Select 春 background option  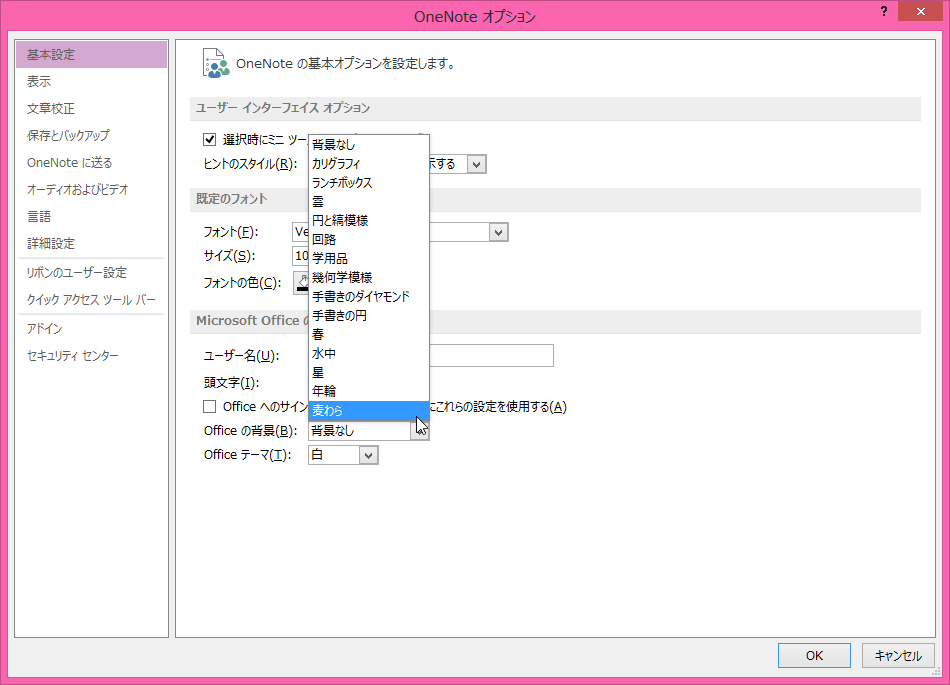pos(369,334)
